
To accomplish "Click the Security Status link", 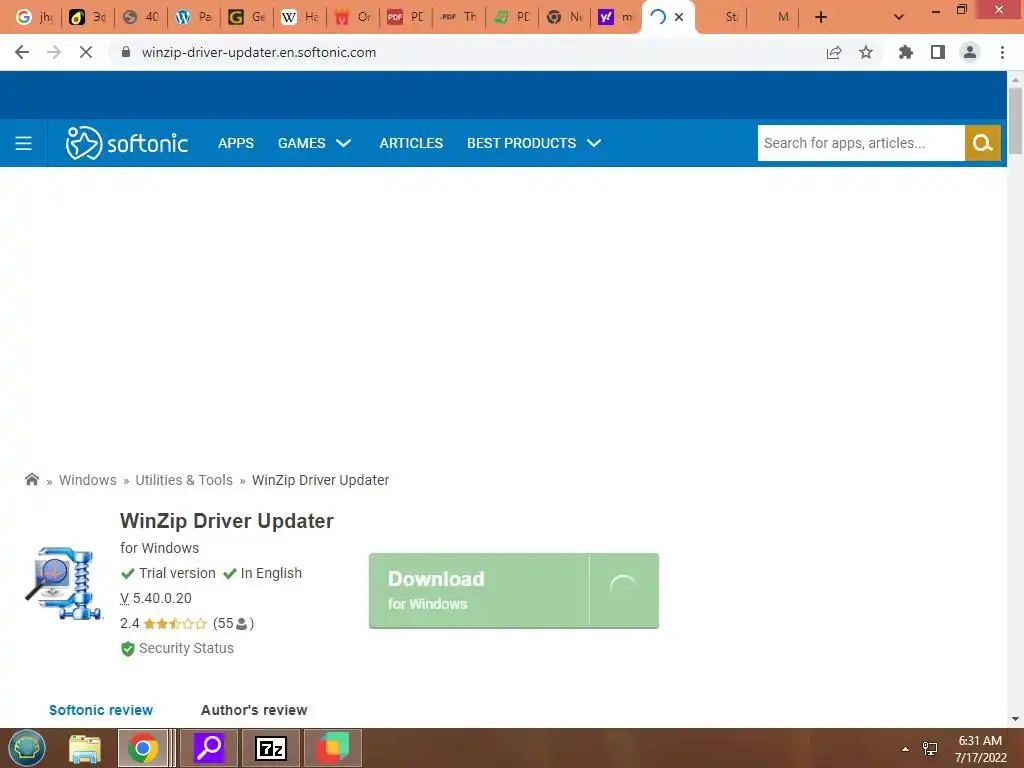I will (x=186, y=648).
